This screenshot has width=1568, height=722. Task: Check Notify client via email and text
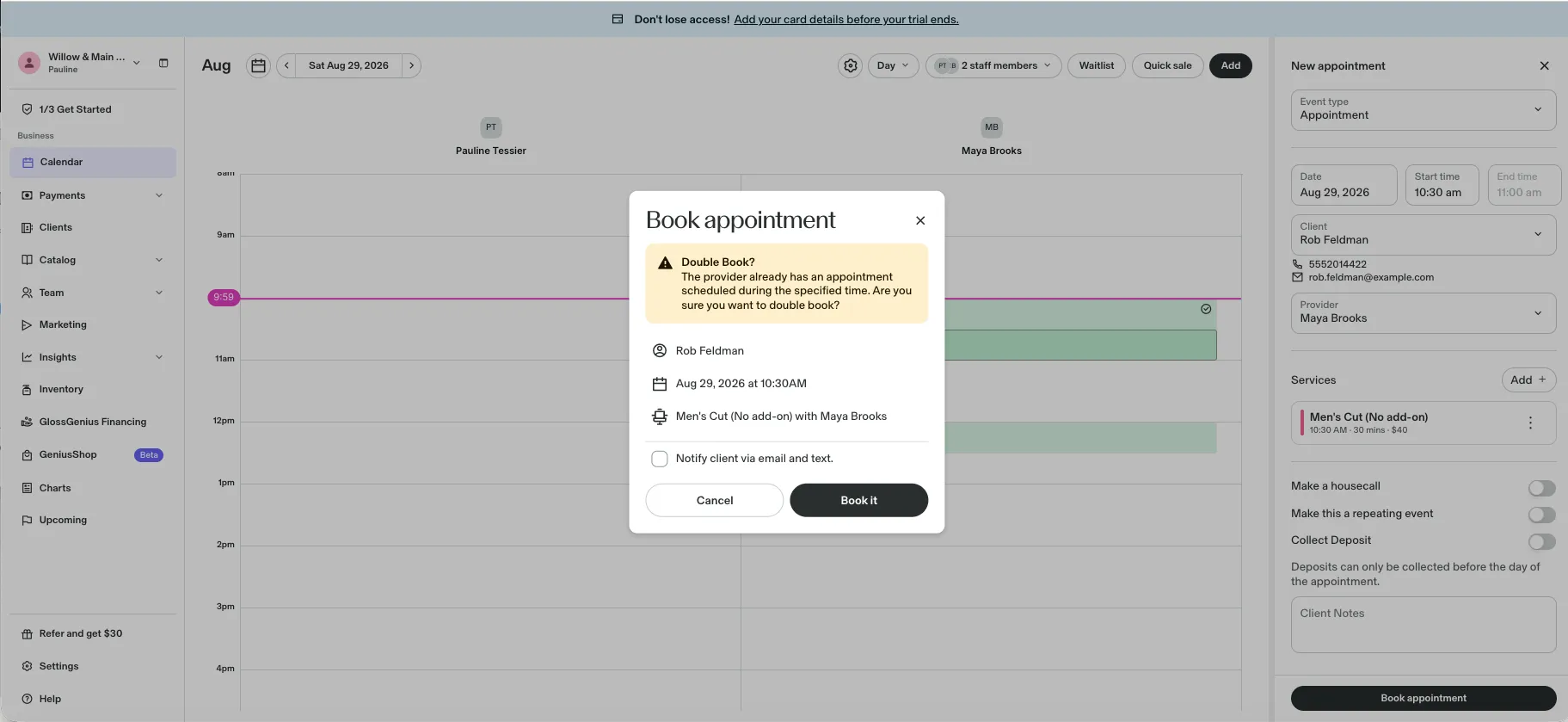[660, 459]
